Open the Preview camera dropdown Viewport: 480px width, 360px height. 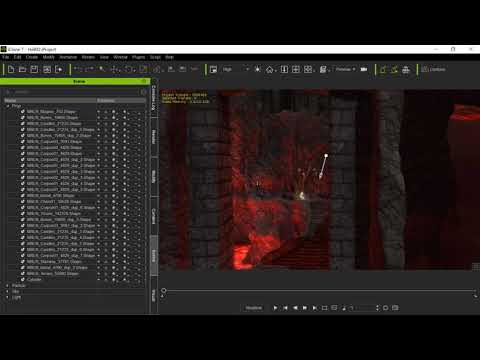345,69
